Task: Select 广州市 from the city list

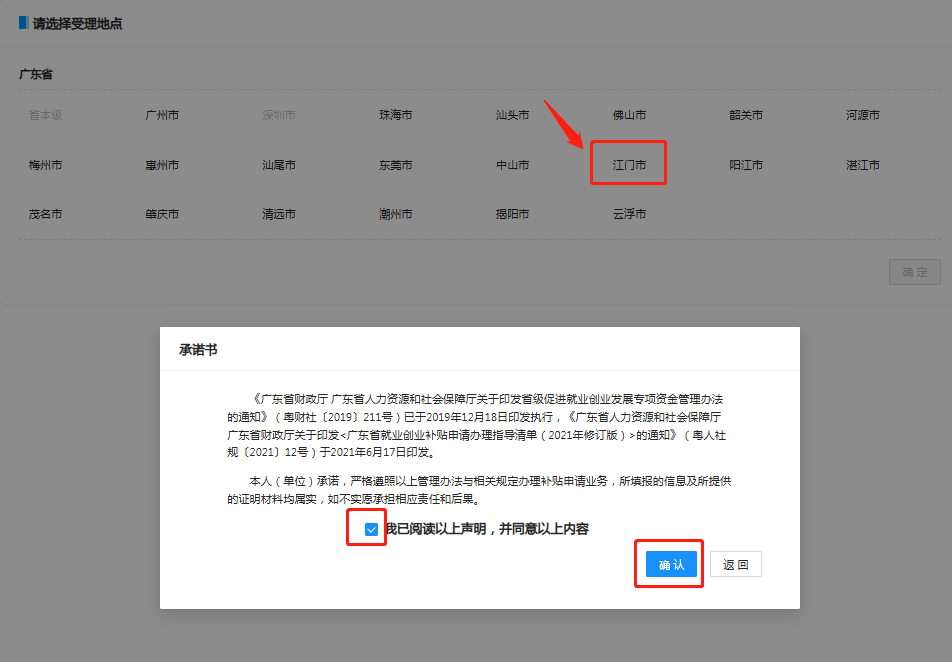Action: (161, 114)
